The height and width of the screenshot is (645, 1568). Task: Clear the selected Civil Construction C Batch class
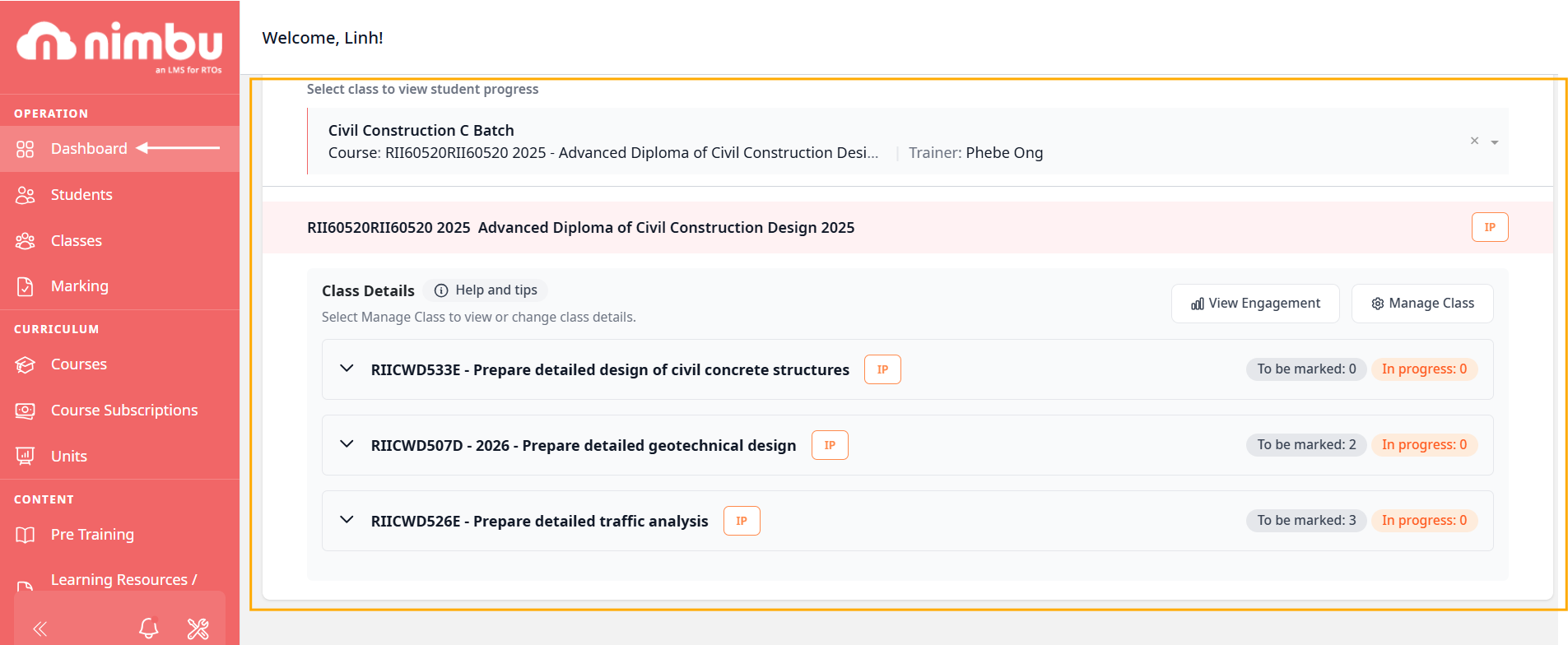point(1474,141)
